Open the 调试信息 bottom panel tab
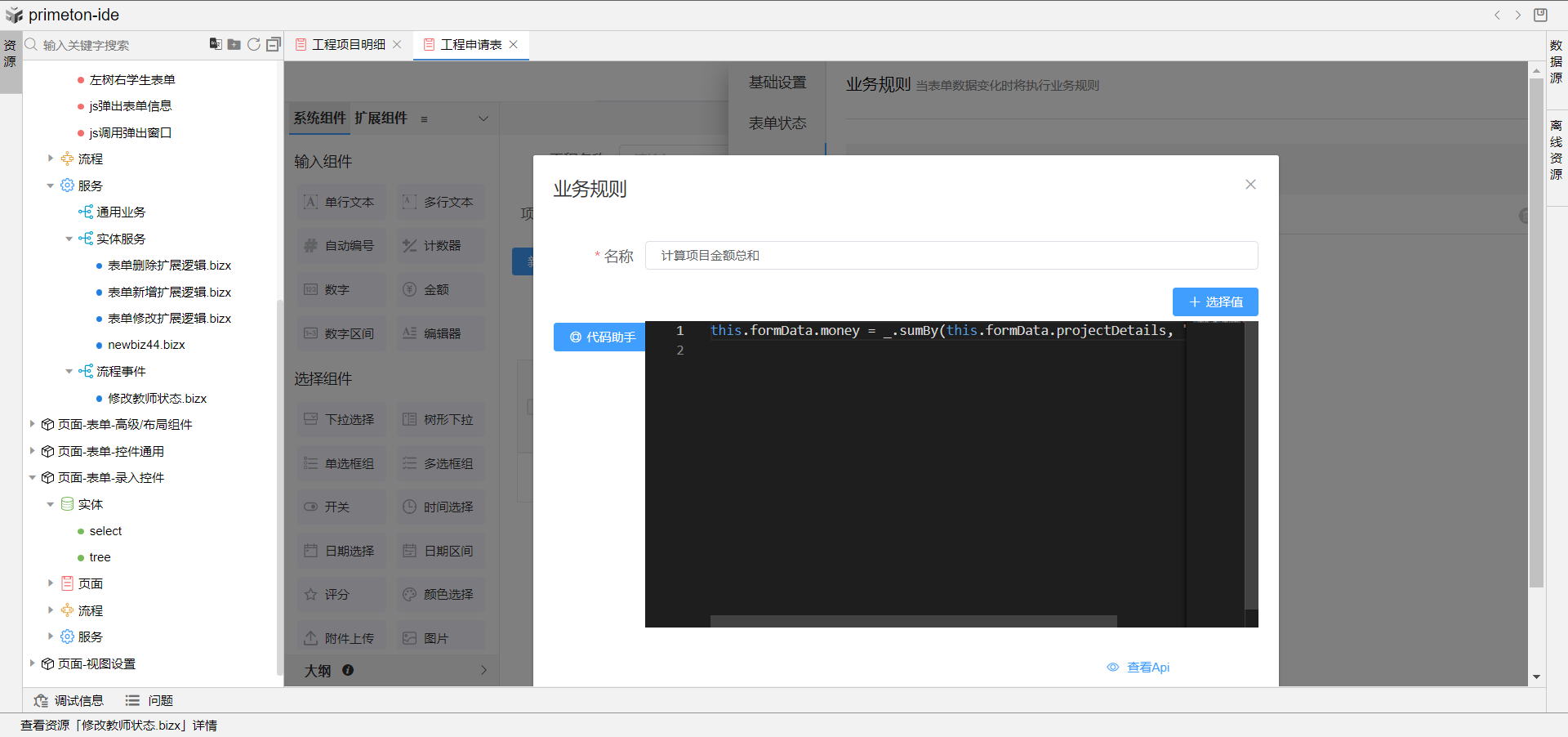 (x=69, y=700)
